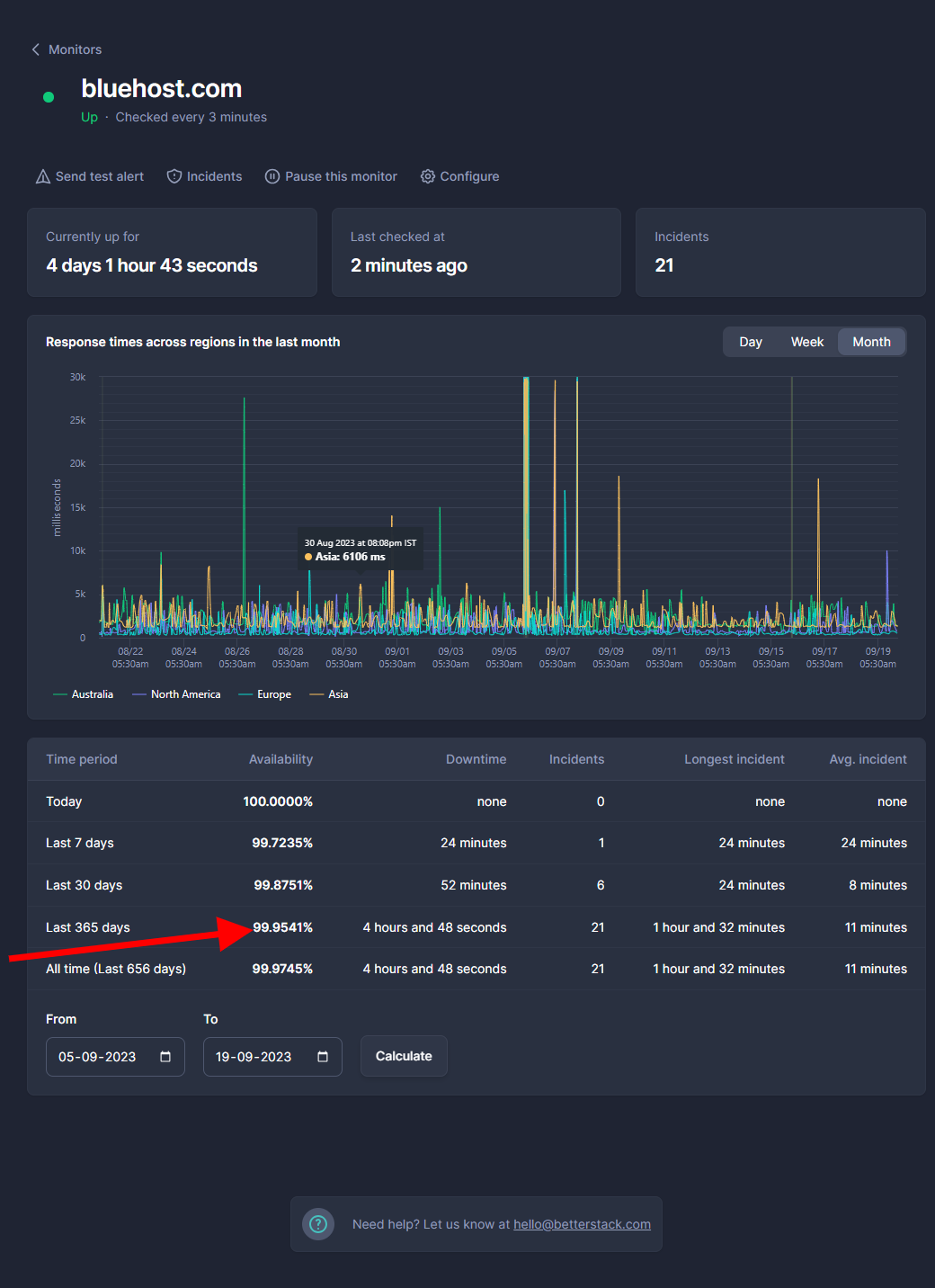This screenshot has width=935, height=1288.
Task: Click the Configure gear icon
Action: (428, 176)
